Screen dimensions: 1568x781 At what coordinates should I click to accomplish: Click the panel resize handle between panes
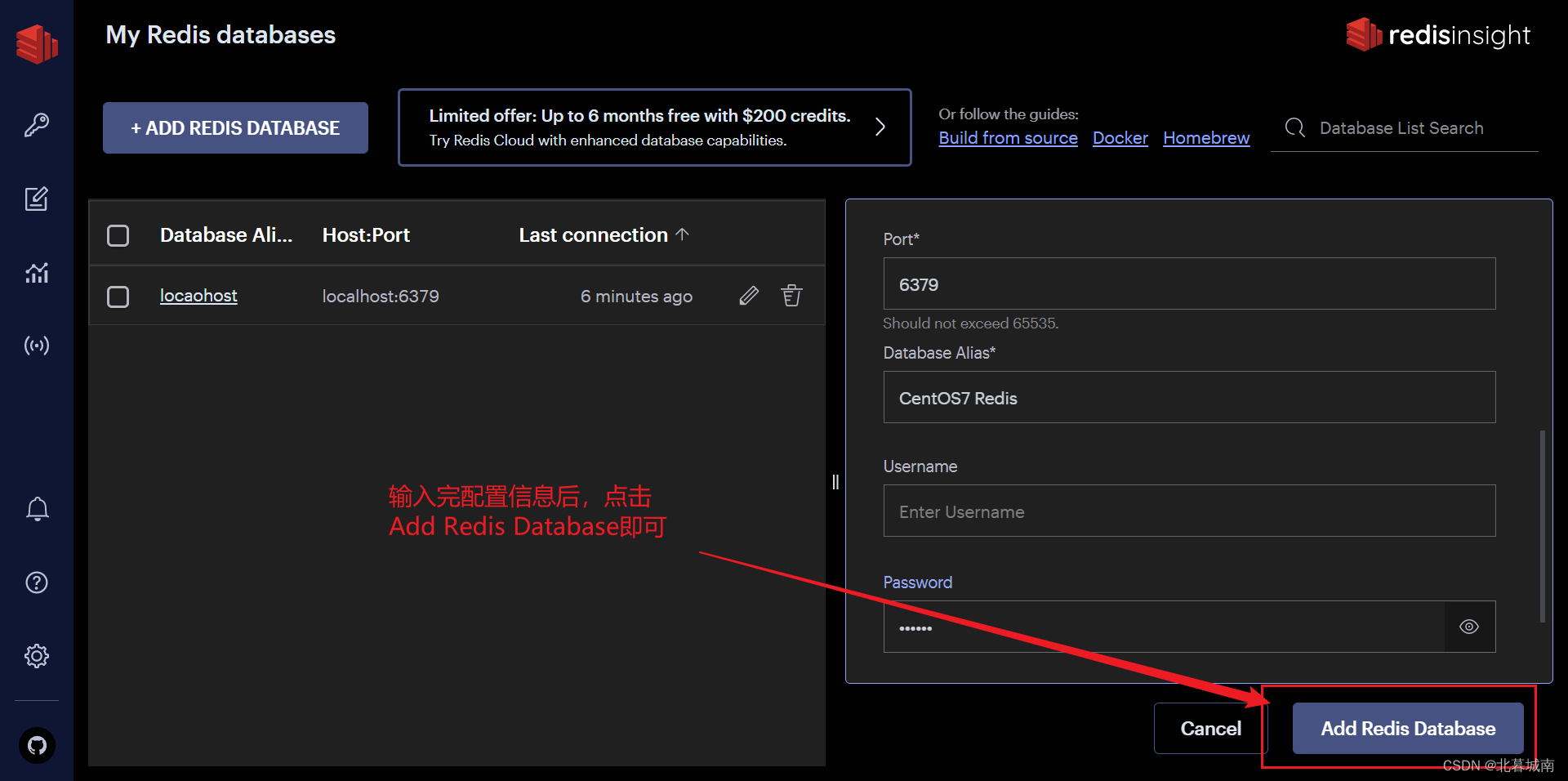pyautogui.click(x=835, y=482)
